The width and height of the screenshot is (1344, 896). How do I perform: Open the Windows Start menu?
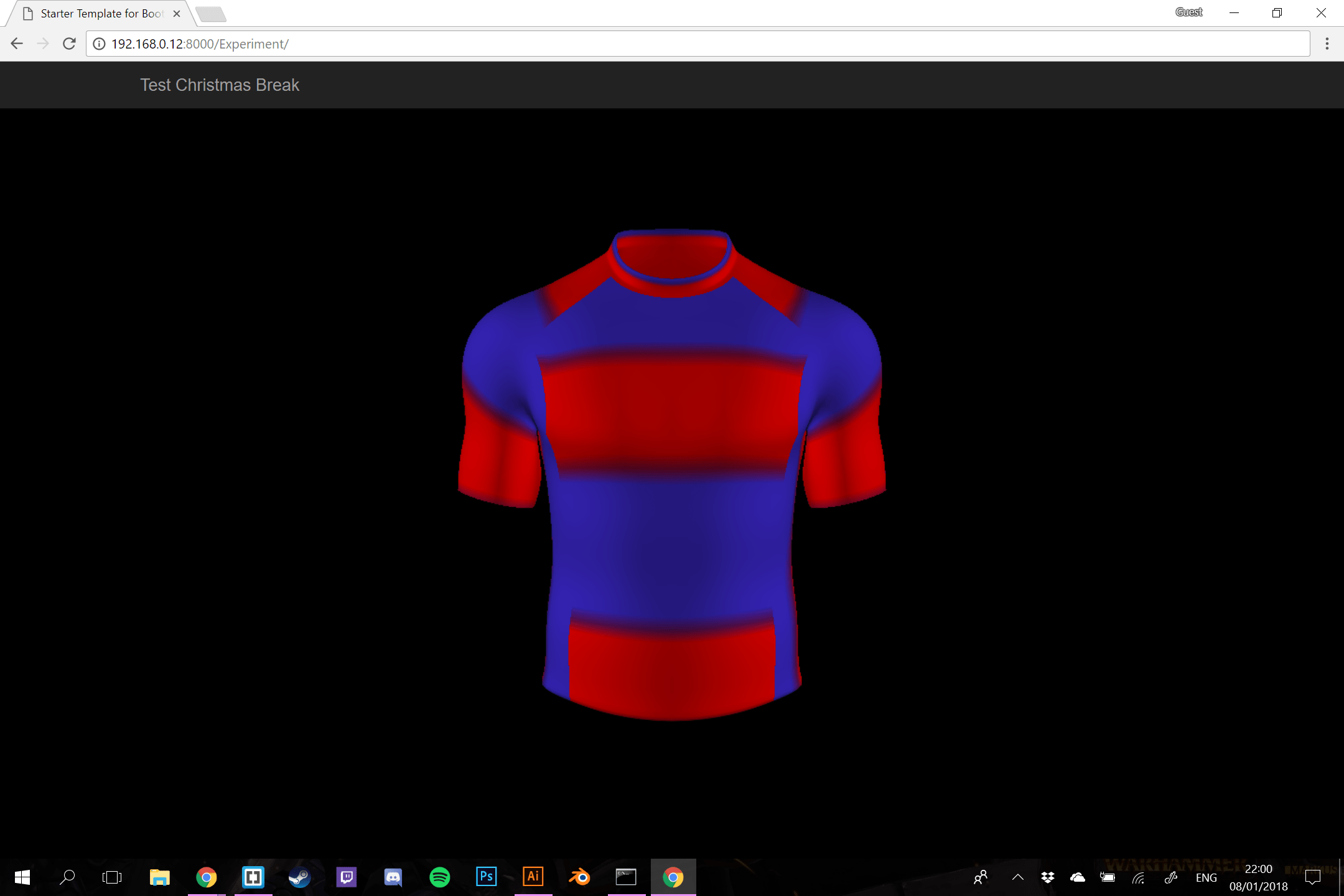(22, 877)
